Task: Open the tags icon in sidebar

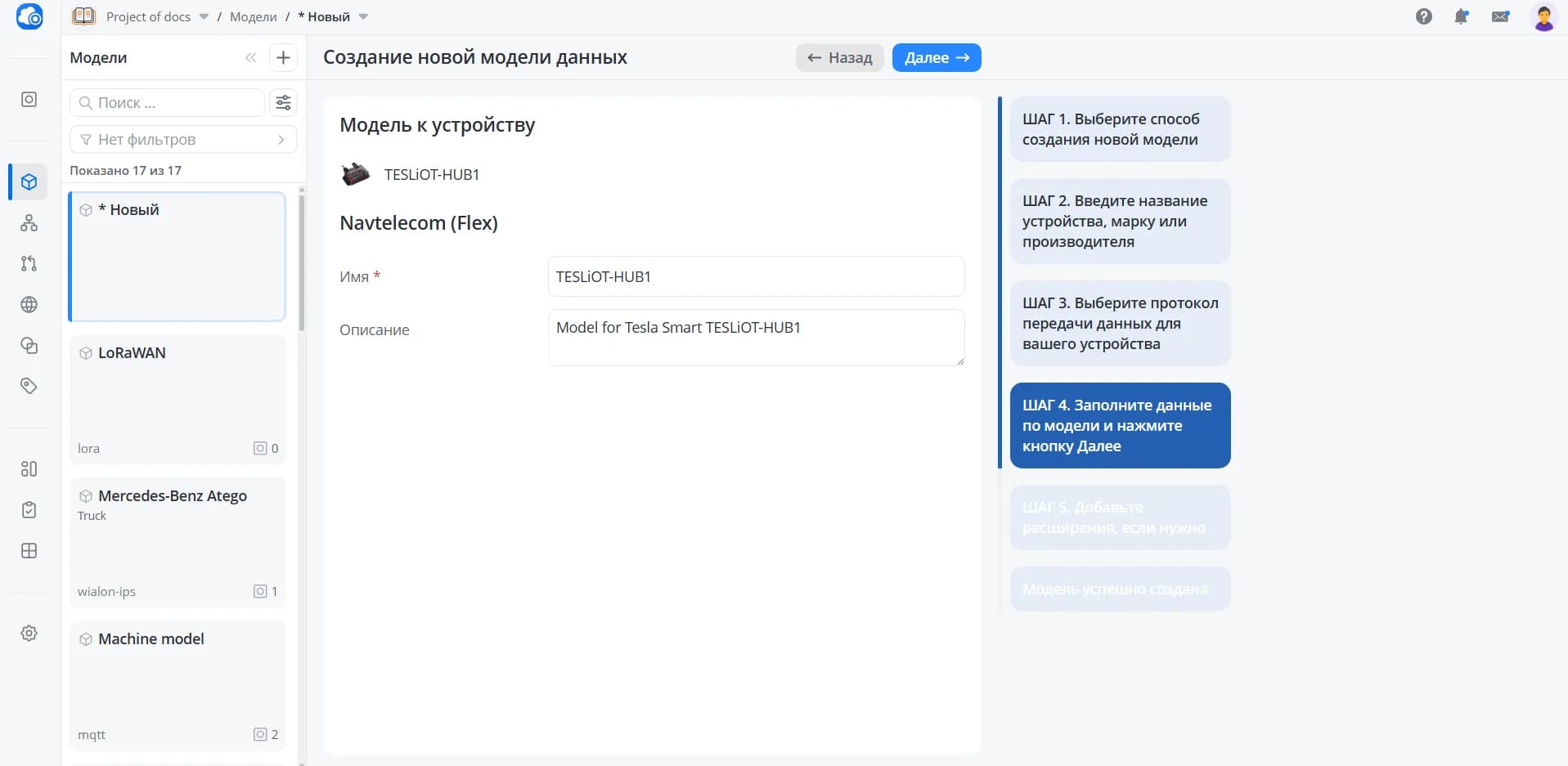Action: [29, 386]
